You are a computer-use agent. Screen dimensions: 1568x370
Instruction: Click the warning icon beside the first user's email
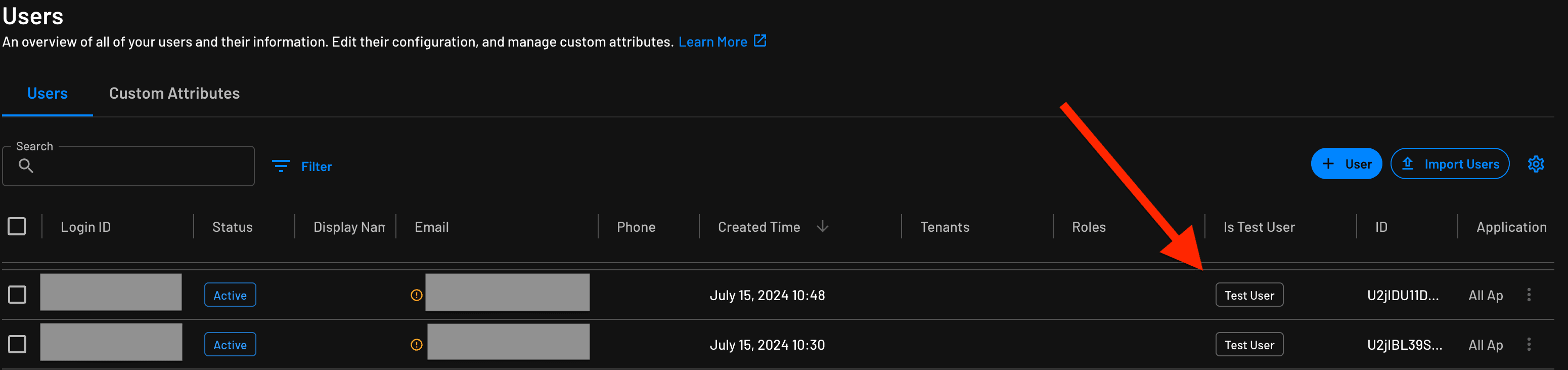point(415,295)
